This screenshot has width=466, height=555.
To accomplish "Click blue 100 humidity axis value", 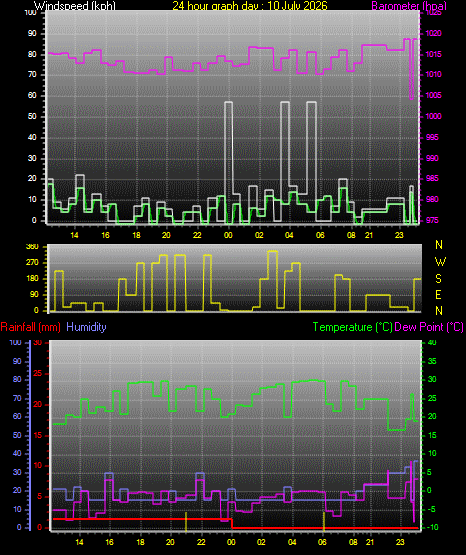I will coord(15,343).
